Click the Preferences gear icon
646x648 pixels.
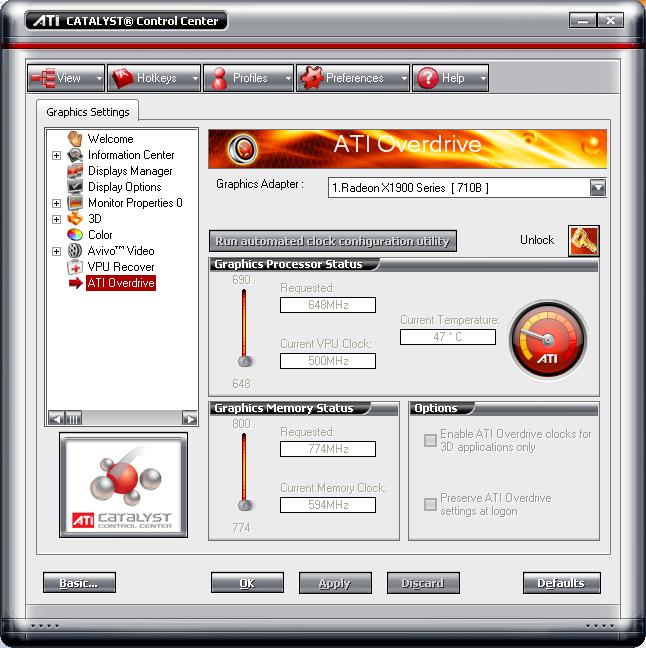coord(312,78)
